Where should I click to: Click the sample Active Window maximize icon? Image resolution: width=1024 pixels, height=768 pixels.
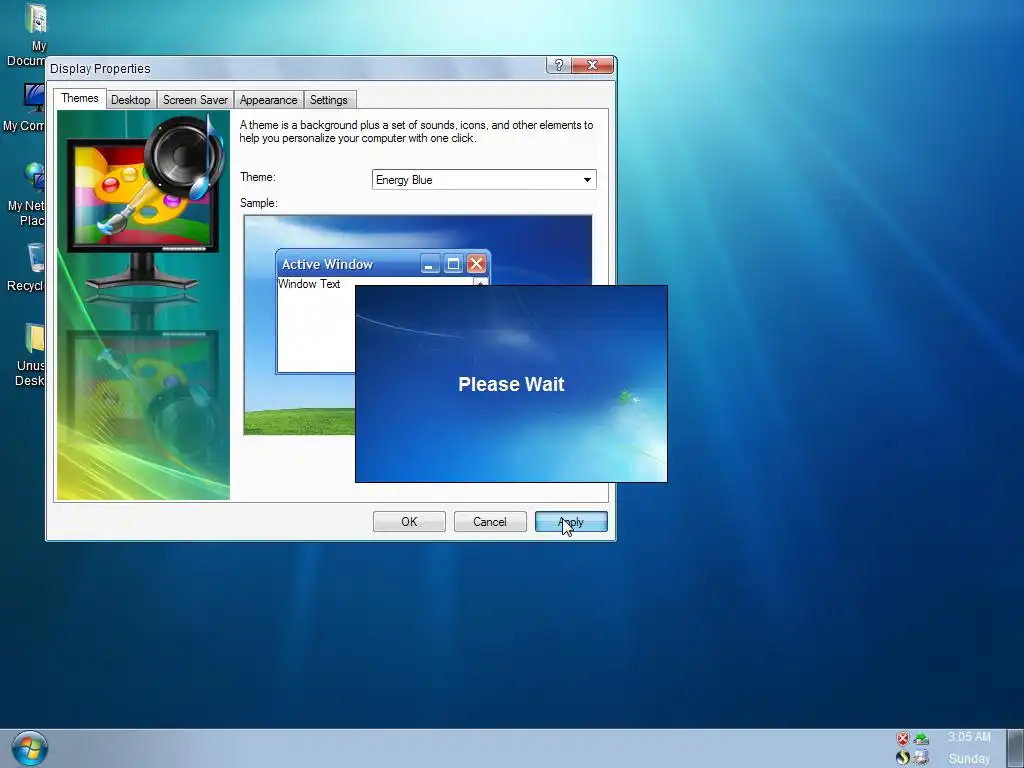(x=453, y=264)
